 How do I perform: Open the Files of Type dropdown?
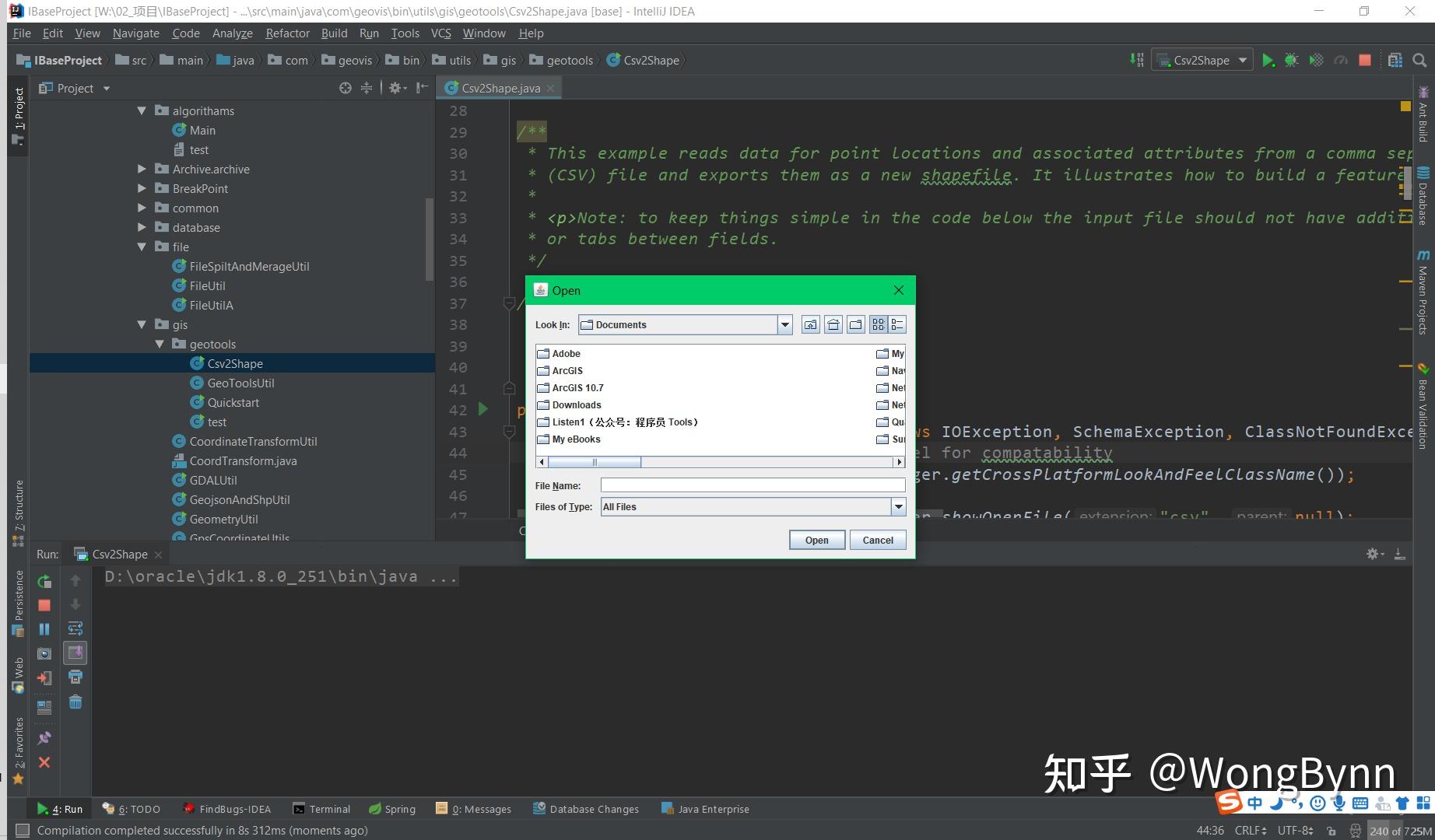[x=899, y=507]
